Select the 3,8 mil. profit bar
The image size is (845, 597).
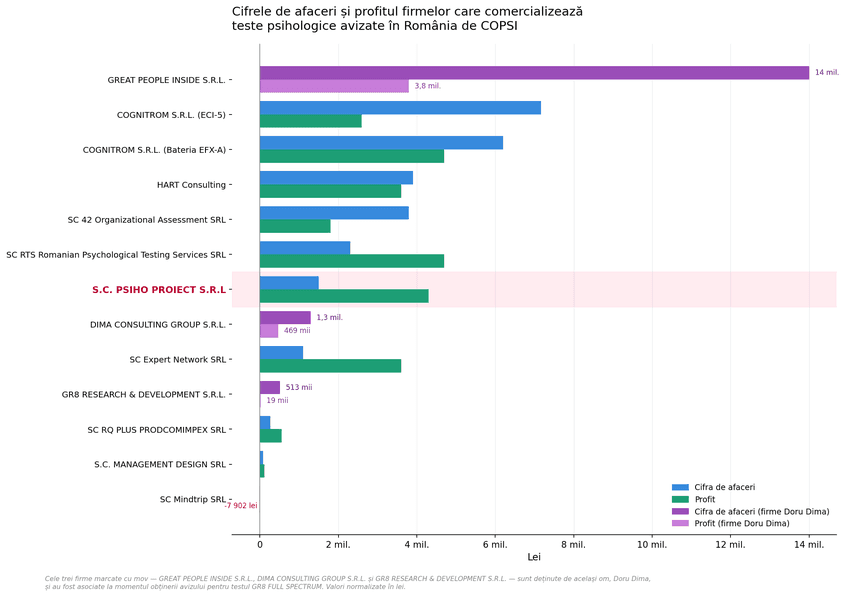pos(334,86)
